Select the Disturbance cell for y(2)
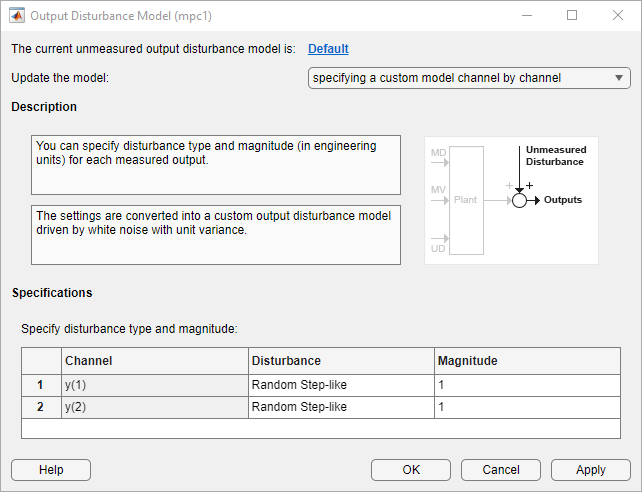Viewport: 642px width, 492px height. (340, 407)
